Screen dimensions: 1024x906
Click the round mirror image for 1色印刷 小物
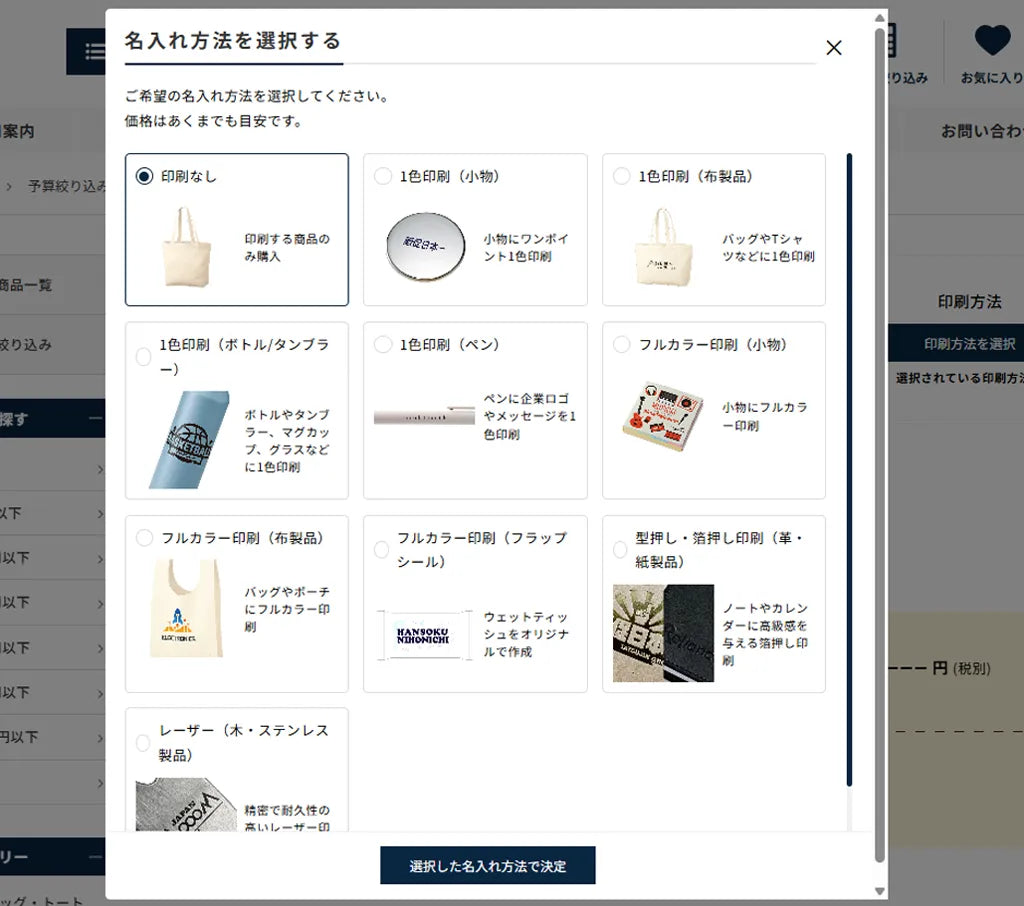click(x=426, y=247)
